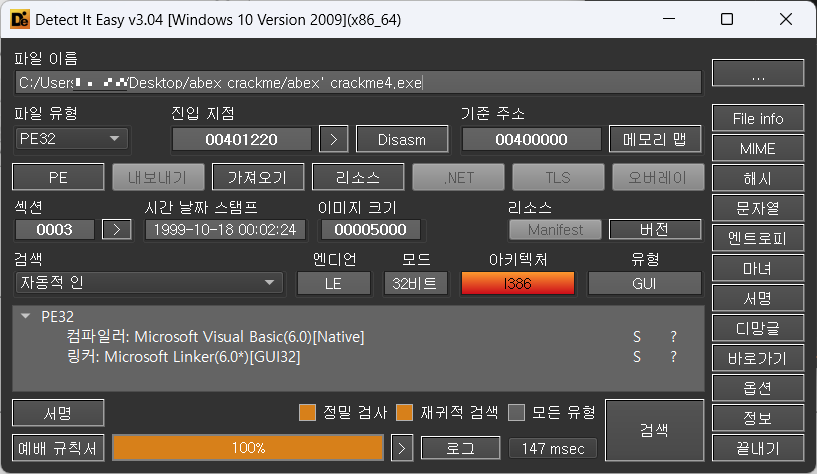Open the PE structure viewer button
Screen dimensions: 817x474
[x=58, y=178]
